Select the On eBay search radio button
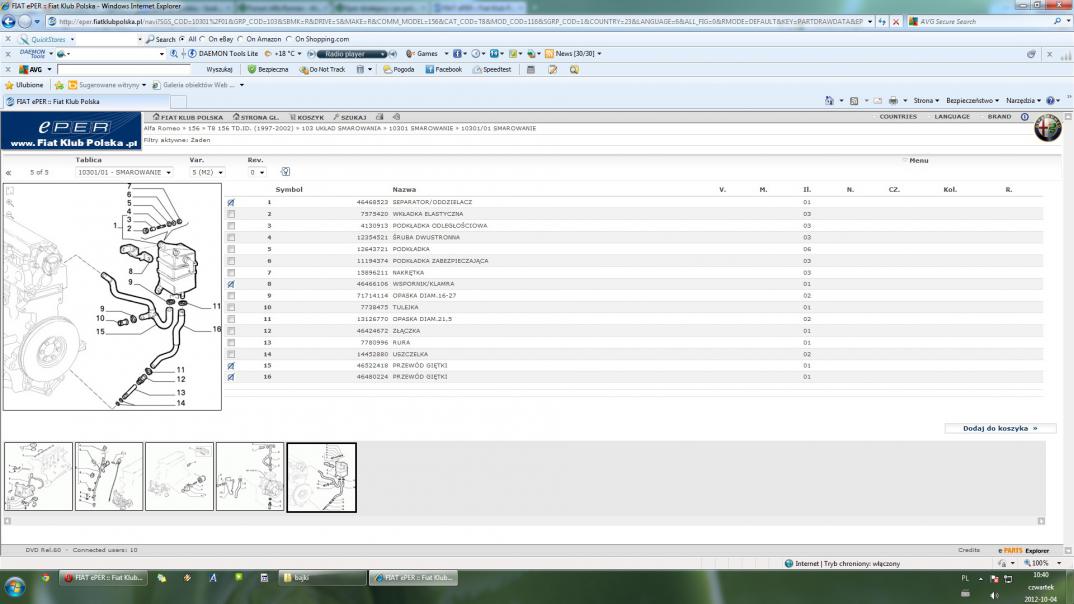1074x604 pixels. point(204,39)
